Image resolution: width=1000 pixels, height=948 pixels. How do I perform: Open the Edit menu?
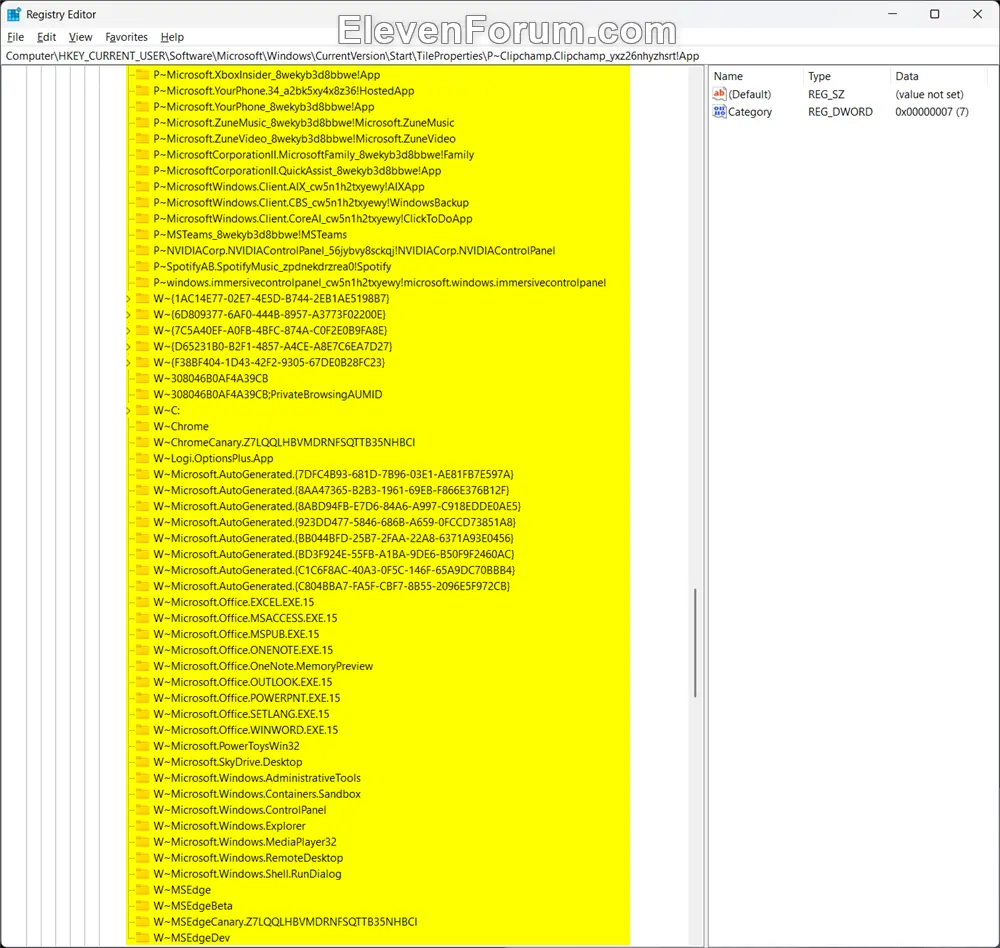pos(47,37)
